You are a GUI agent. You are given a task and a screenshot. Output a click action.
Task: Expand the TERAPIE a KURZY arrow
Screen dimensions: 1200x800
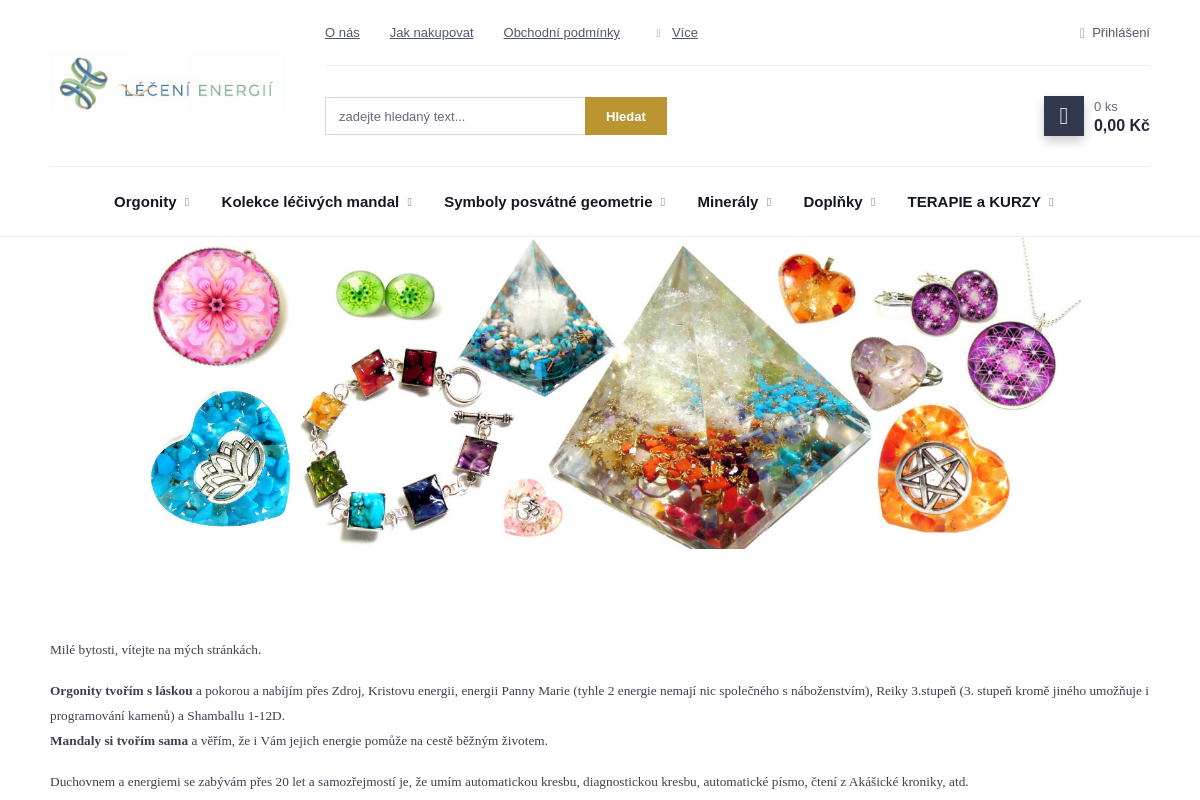point(1051,202)
